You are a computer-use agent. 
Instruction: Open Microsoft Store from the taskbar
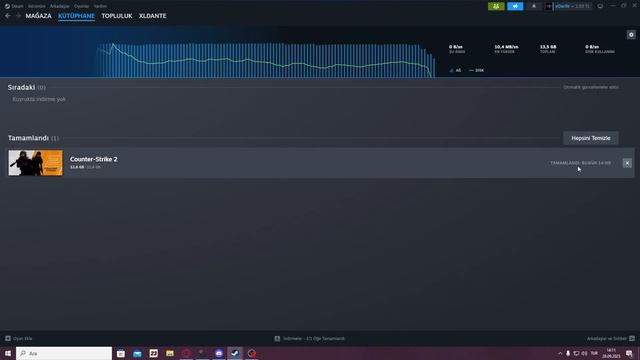[121, 353]
